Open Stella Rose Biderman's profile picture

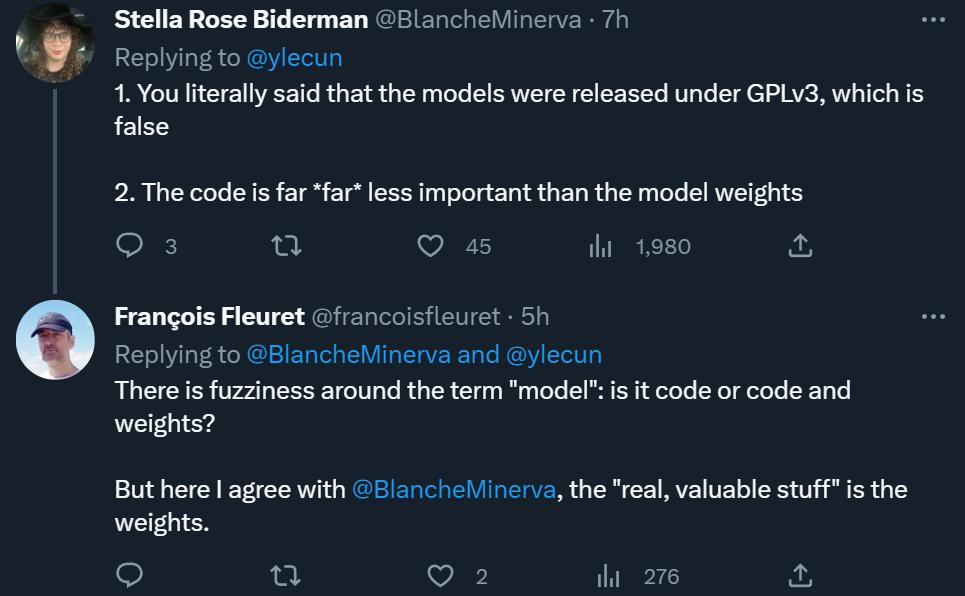click(x=55, y=42)
